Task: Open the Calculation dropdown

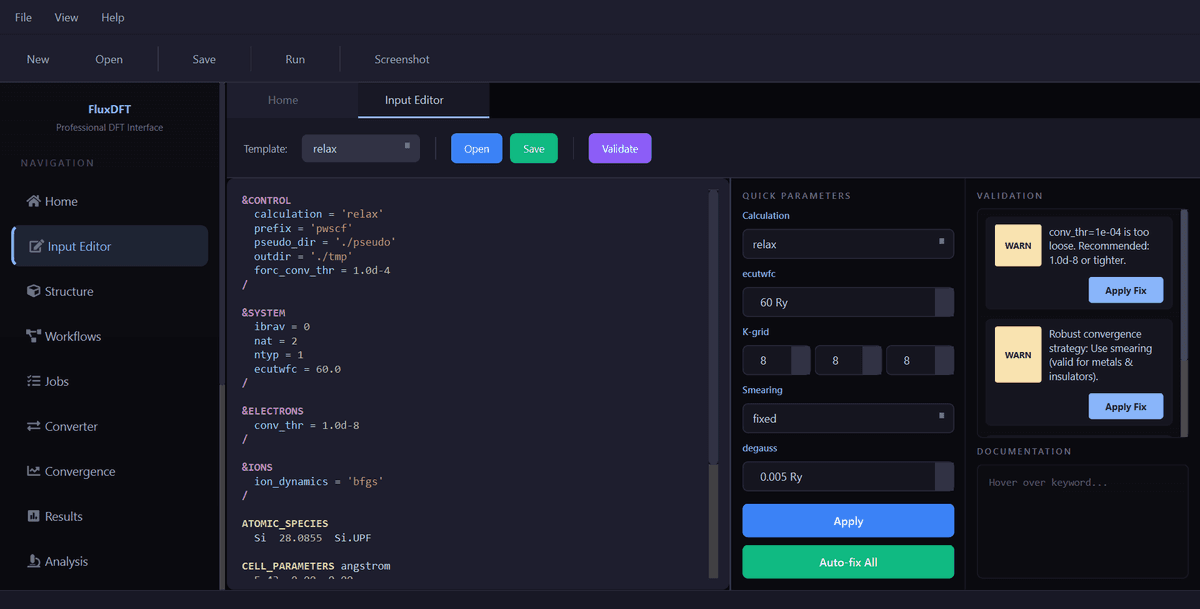Action: (x=847, y=244)
